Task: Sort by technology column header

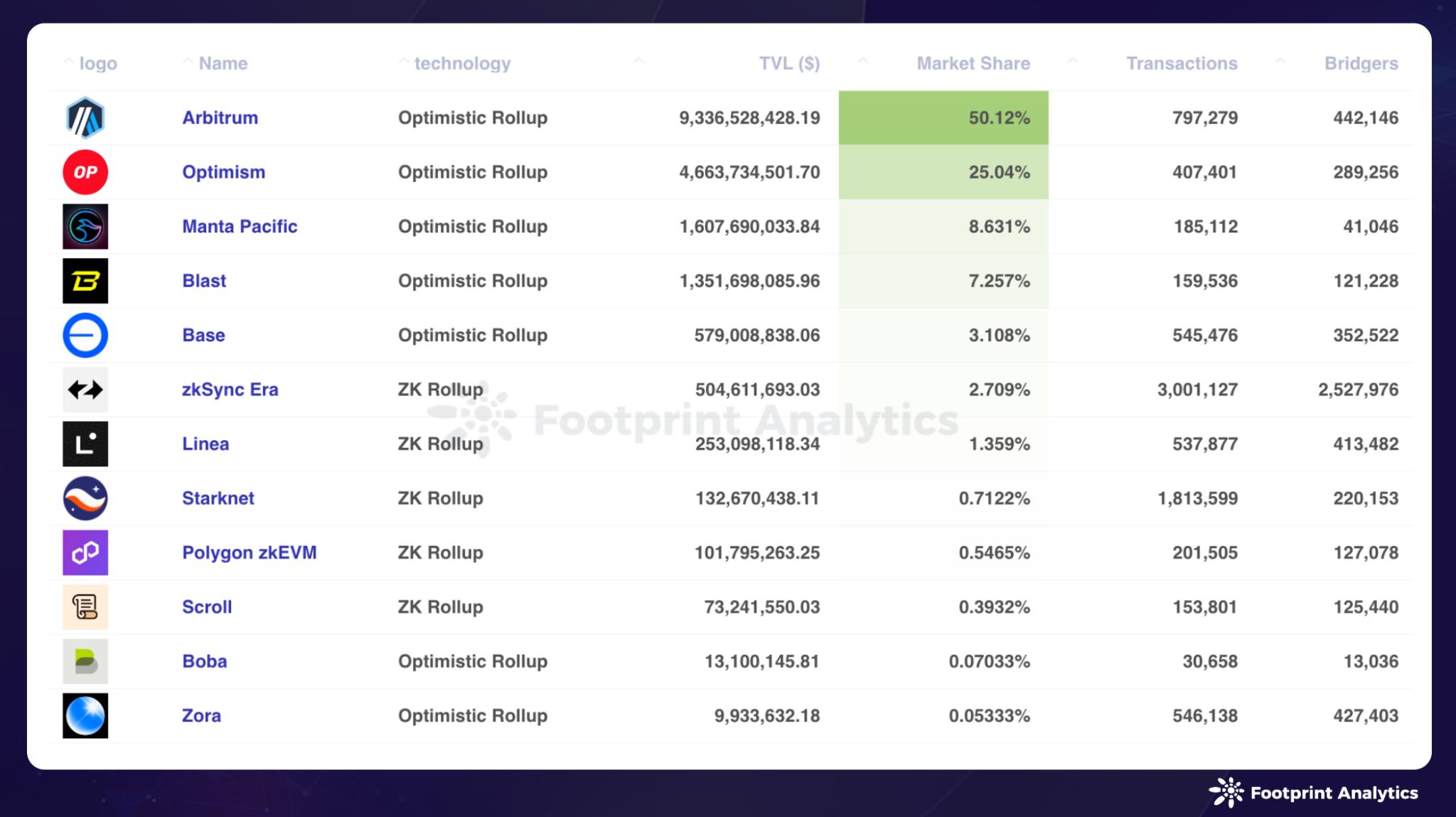Action: (462, 63)
